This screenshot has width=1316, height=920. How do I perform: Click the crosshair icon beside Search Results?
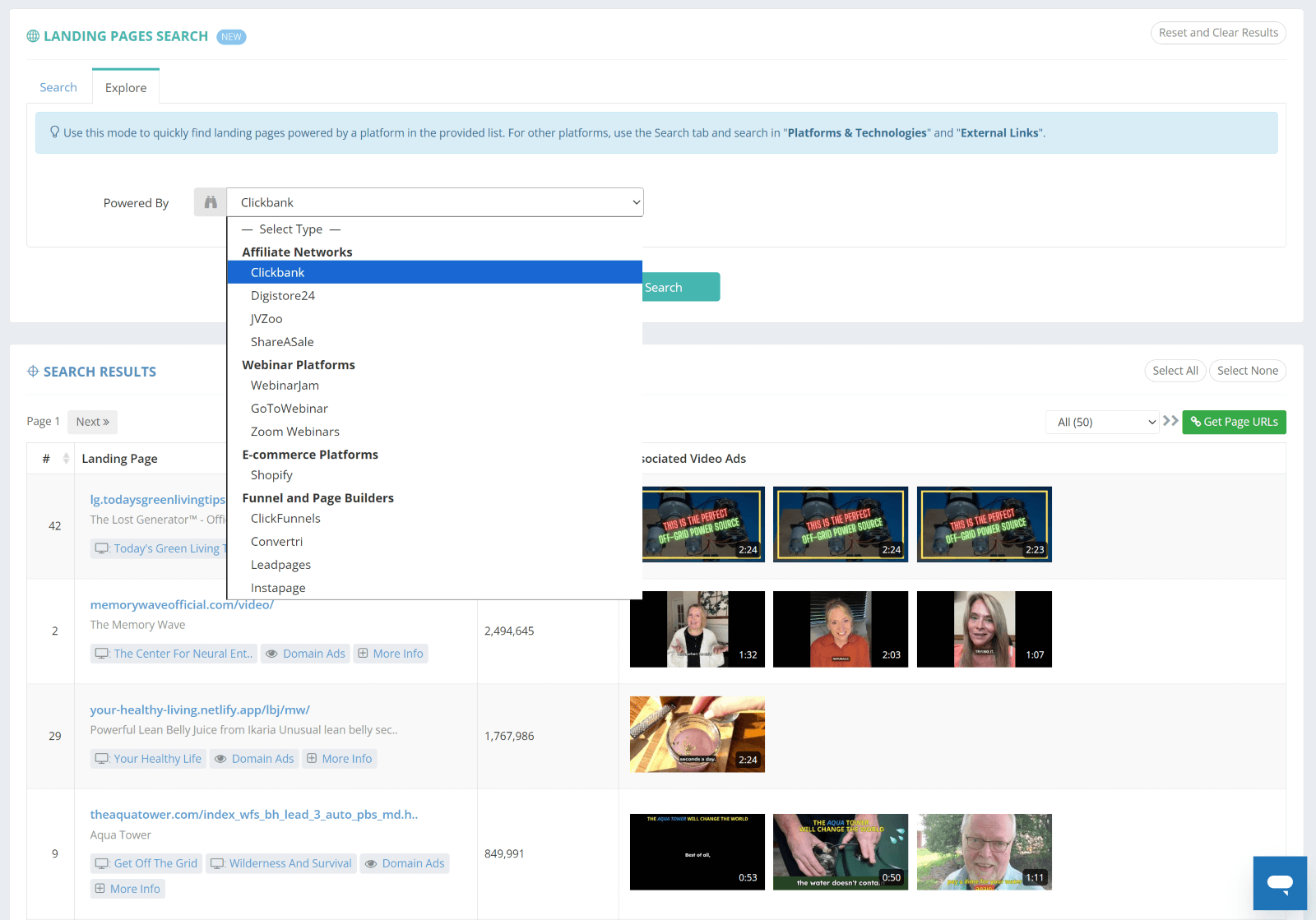33,372
